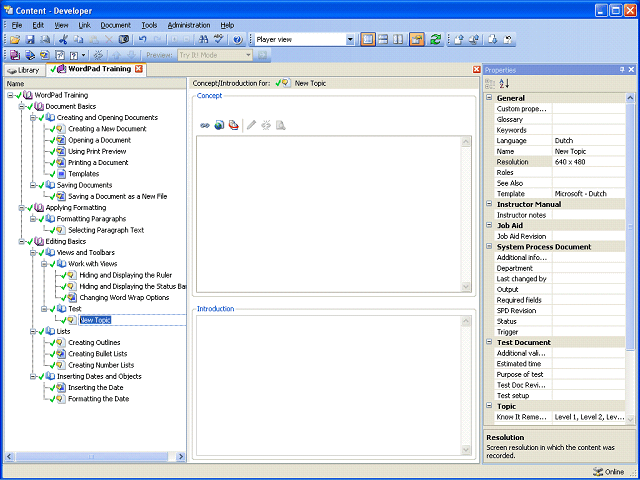Click the Print toolbar icon
The width and height of the screenshot is (640, 480).
[x=45, y=40]
